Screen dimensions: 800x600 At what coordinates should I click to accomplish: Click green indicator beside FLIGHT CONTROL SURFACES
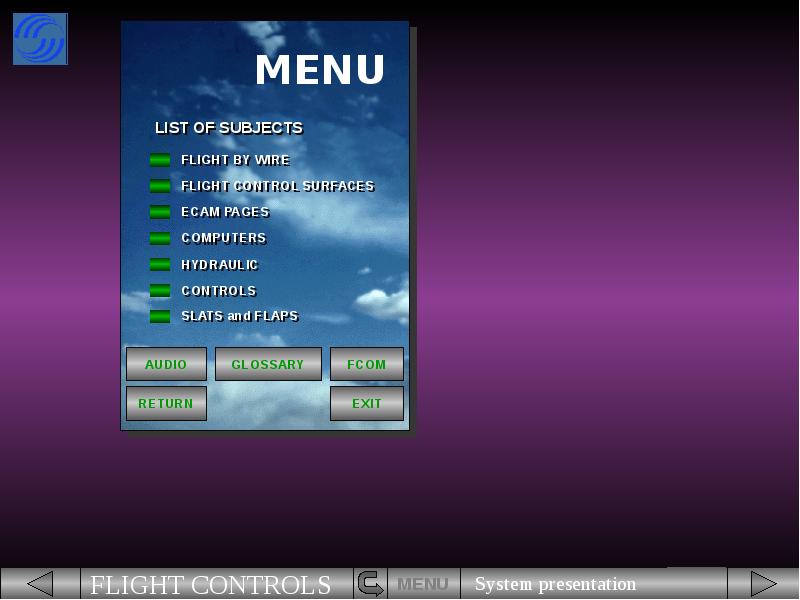point(160,186)
